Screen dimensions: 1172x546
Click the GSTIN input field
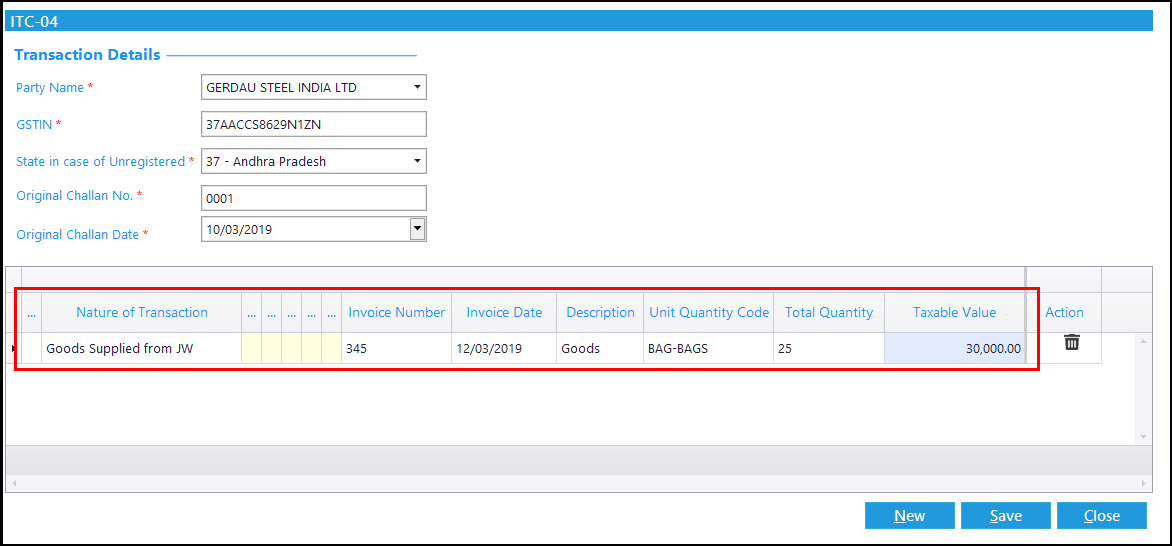point(313,124)
